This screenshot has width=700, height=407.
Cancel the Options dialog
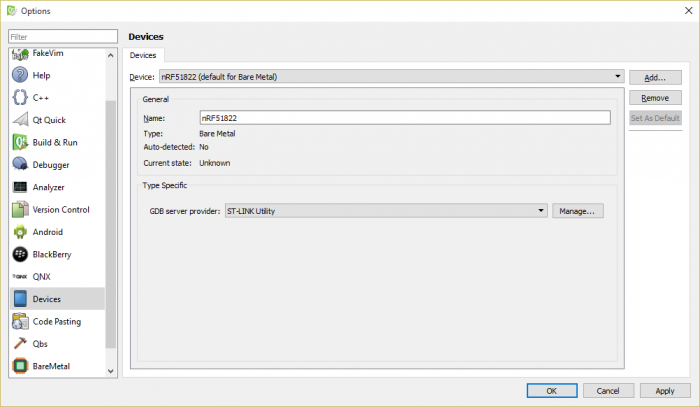[x=608, y=390]
